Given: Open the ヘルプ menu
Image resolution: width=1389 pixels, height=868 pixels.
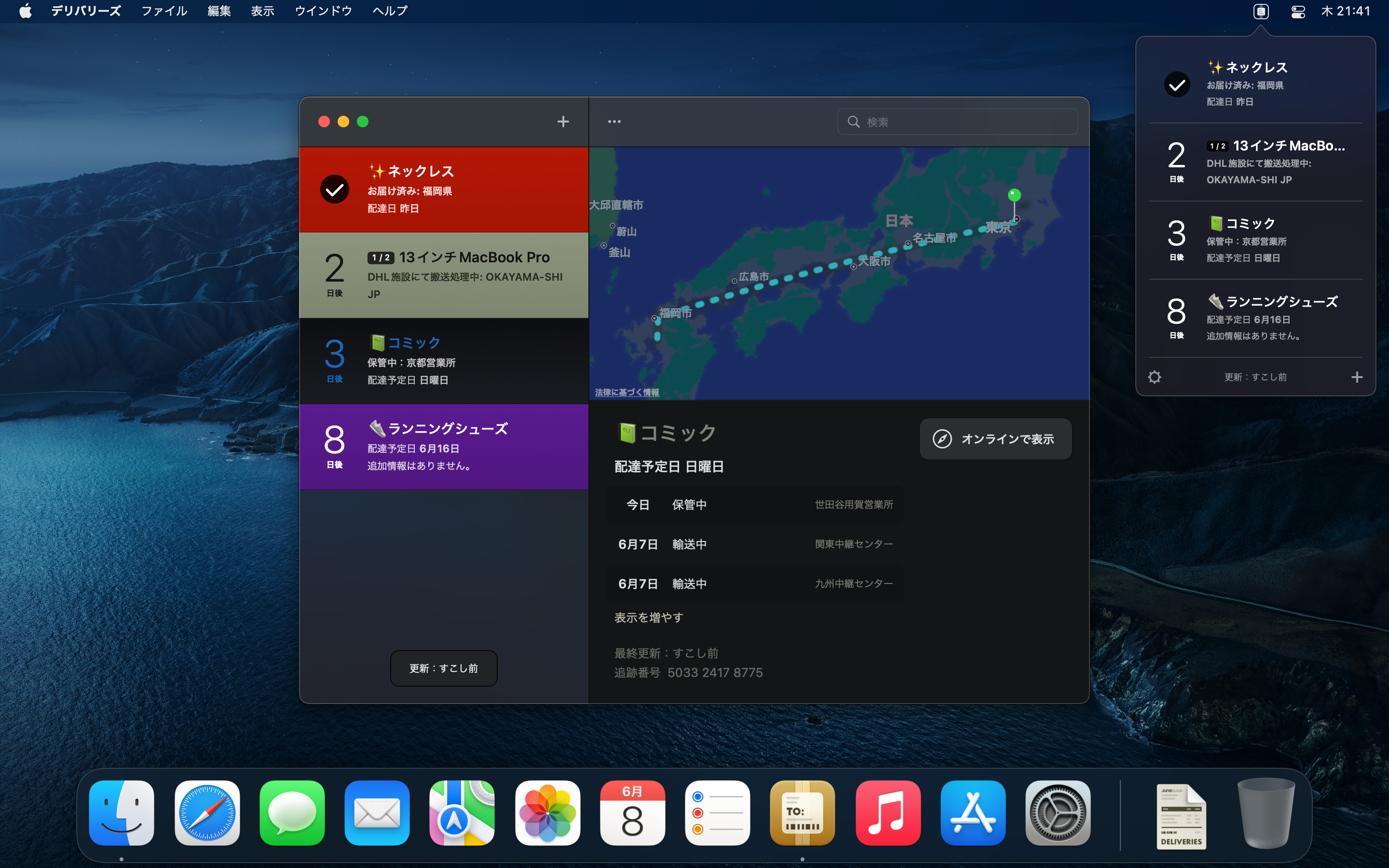Looking at the screenshot, I should 390,11.
